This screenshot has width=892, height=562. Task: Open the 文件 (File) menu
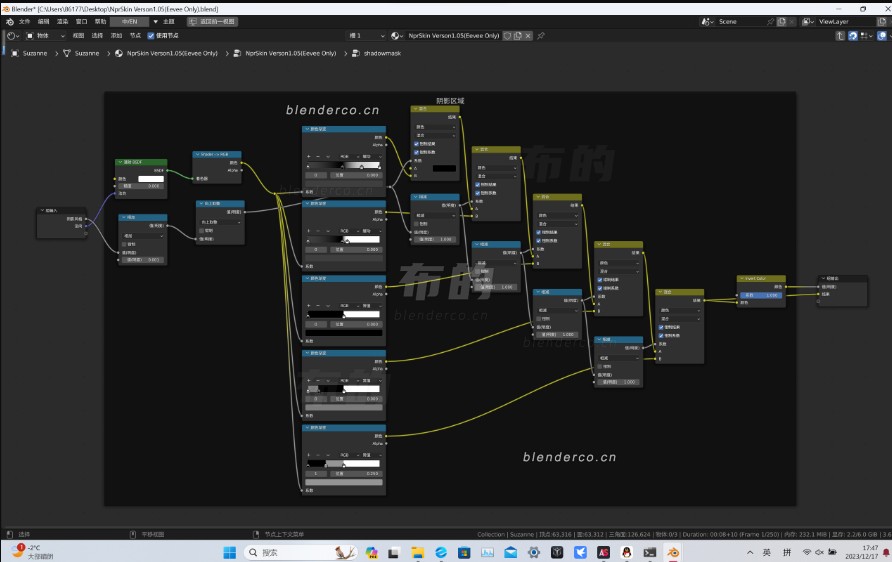(24, 22)
